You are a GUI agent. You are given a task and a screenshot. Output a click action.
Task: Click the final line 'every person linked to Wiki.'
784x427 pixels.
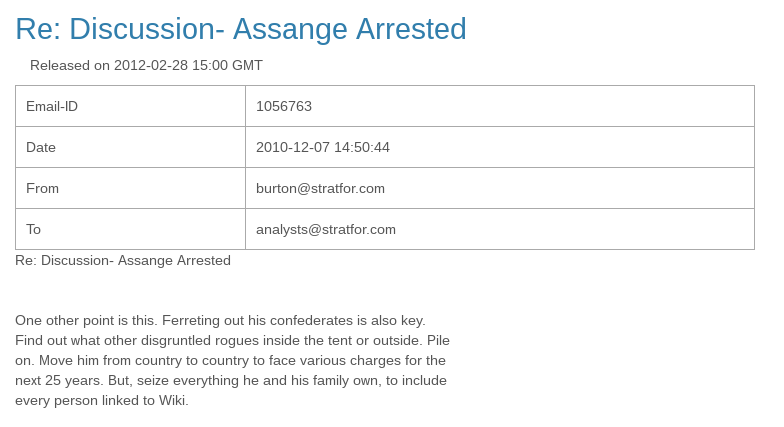pos(102,400)
